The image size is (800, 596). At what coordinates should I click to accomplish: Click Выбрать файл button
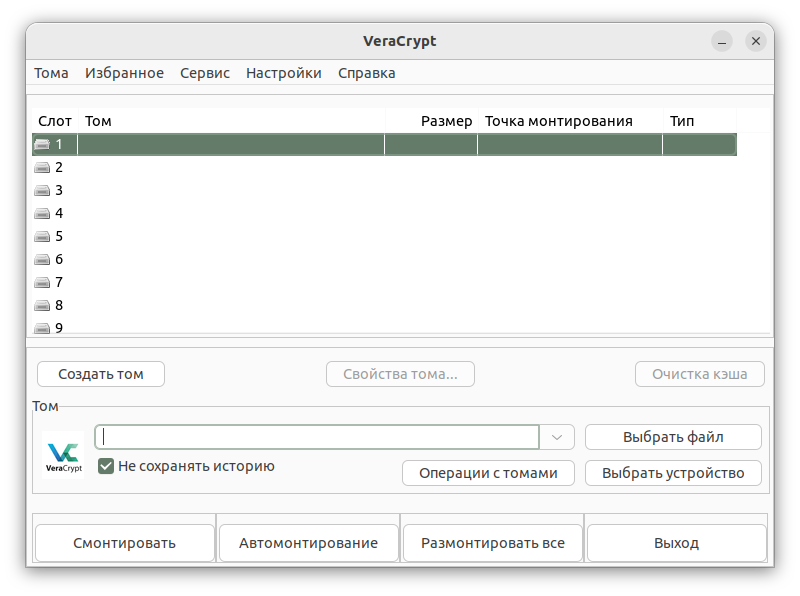pos(673,437)
